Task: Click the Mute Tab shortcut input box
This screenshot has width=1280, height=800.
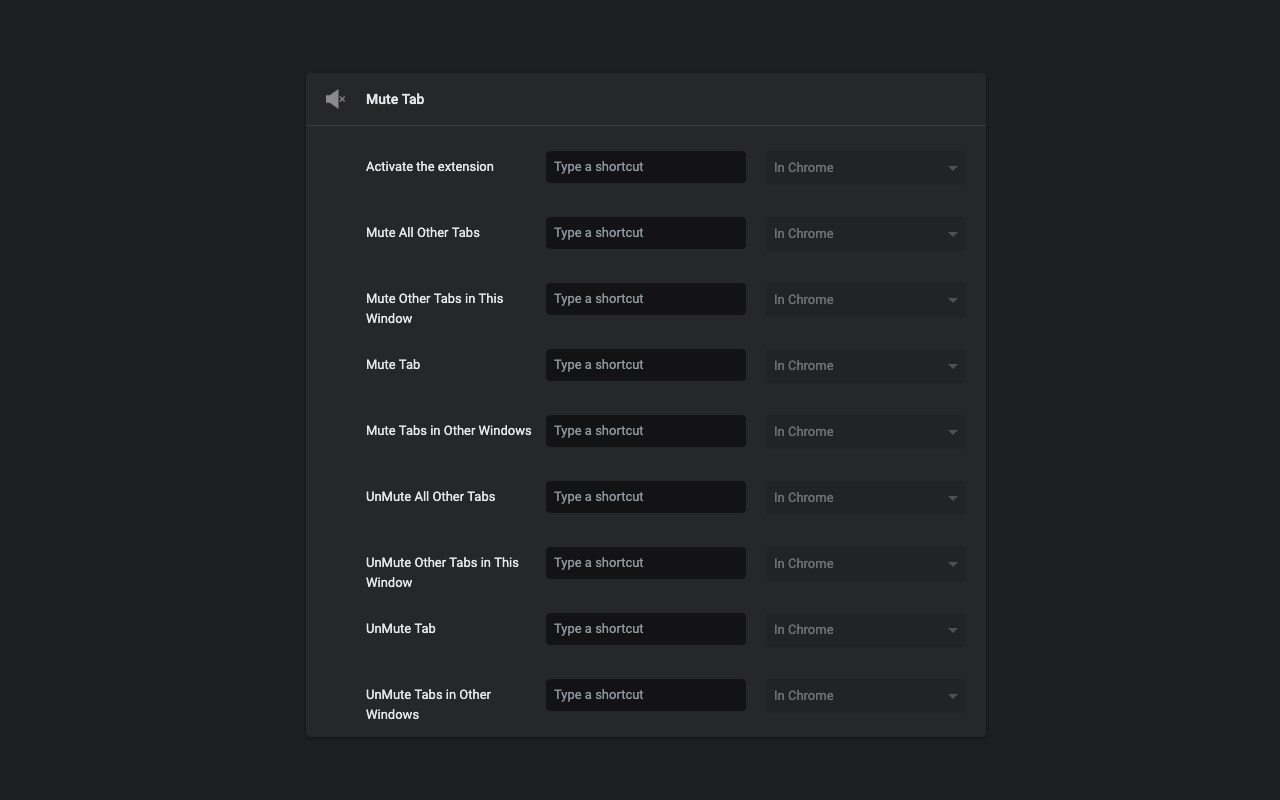Action: tap(645, 365)
